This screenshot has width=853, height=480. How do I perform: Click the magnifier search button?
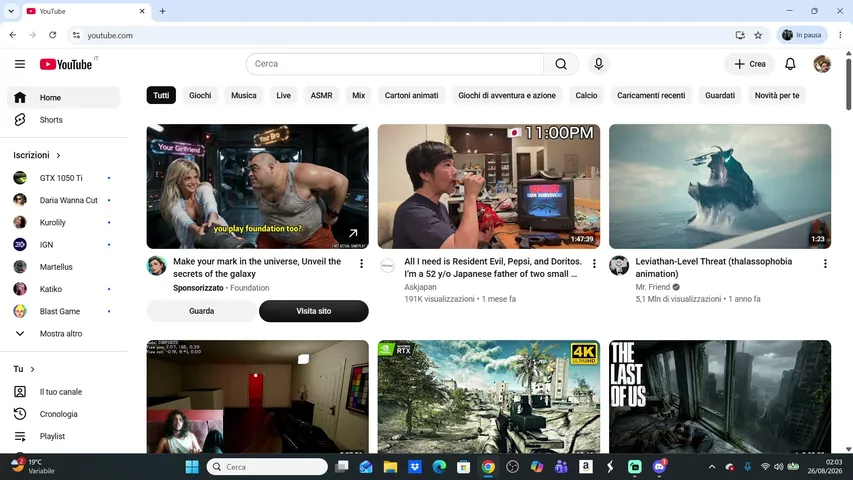tap(561, 64)
